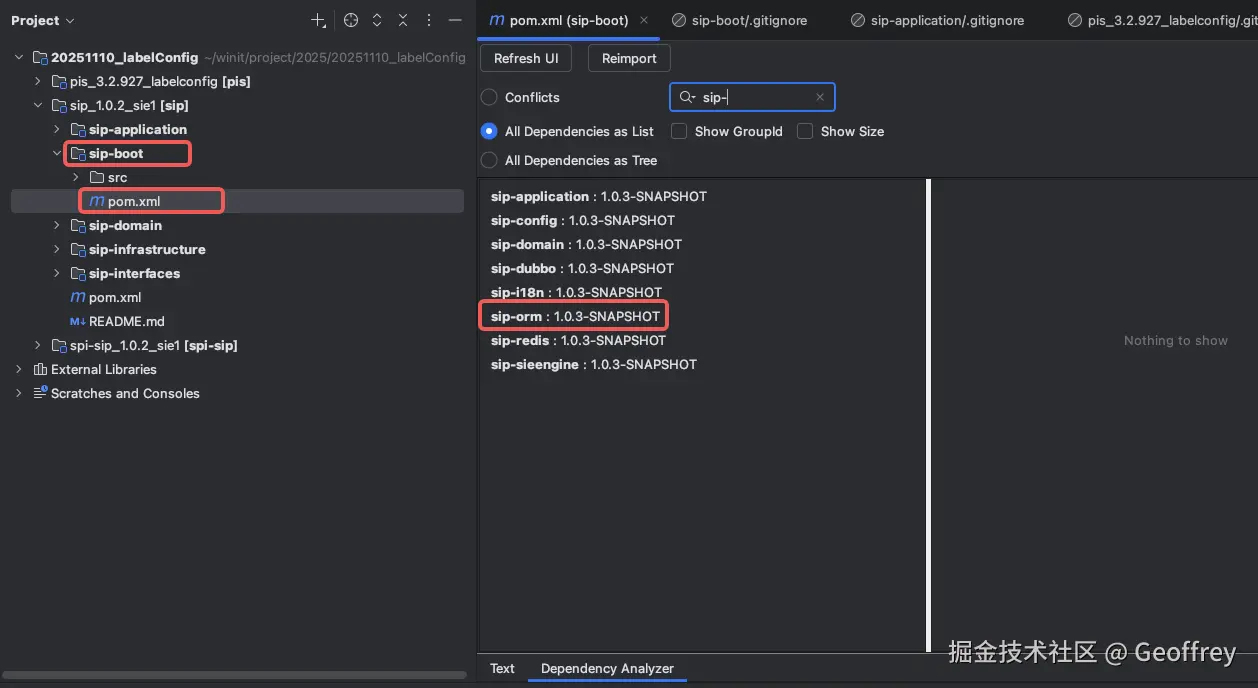This screenshot has height=688, width=1258.
Task: Click the Expand Selected arrows icon
Action: click(377, 20)
